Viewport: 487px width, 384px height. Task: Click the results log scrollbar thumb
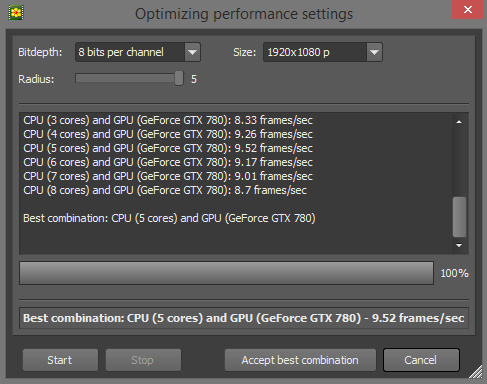click(x=459, y=217)
